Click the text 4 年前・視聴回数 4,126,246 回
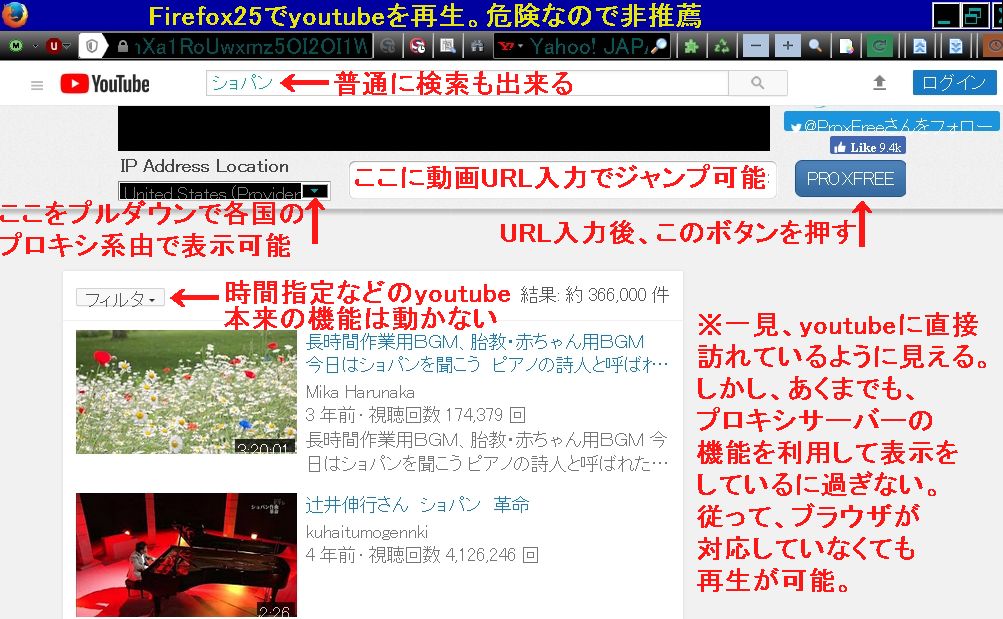This screenshot has width=1003, height=619. pyautogui.click(x=422, y=555)
